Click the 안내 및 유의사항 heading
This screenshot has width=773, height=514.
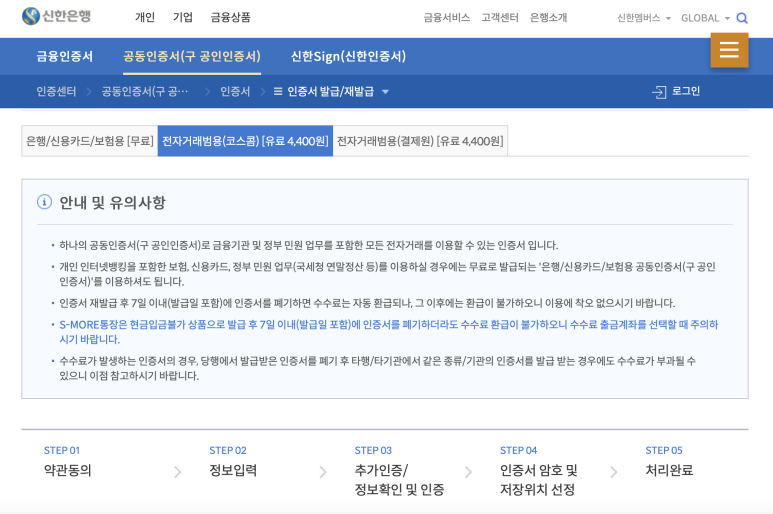112,203
